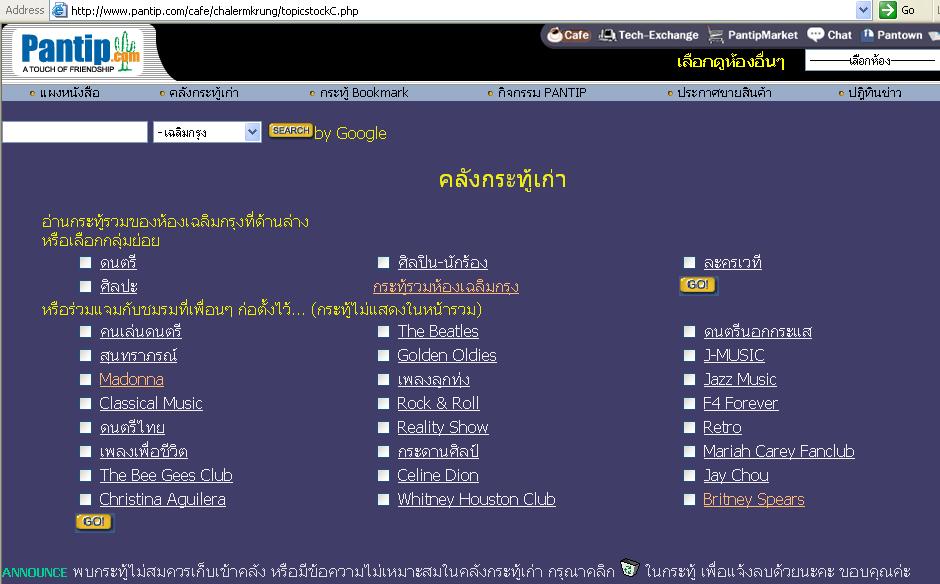This screenshot has height=584, width=940.
Task: Open the คนเล่นดนตรี link
Action: tap(140, 332)
